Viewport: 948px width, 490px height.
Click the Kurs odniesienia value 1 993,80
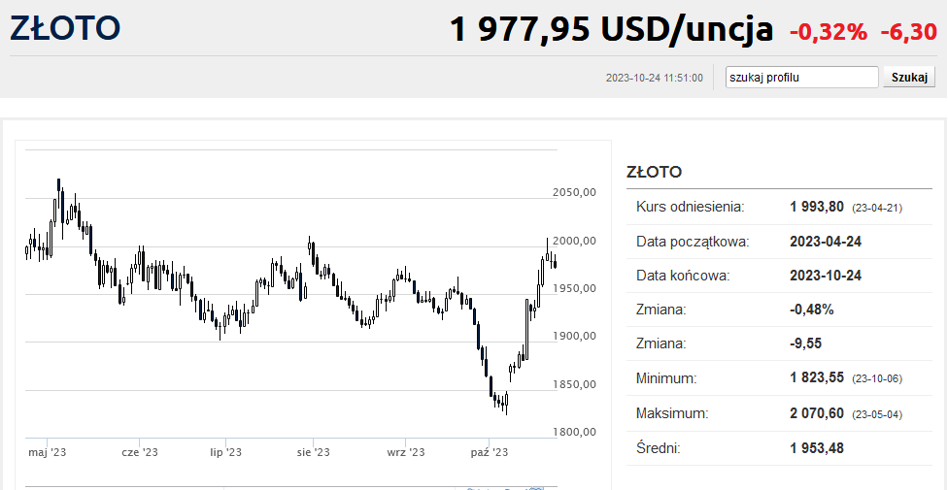pyautogui.click(x=817, y=207)
